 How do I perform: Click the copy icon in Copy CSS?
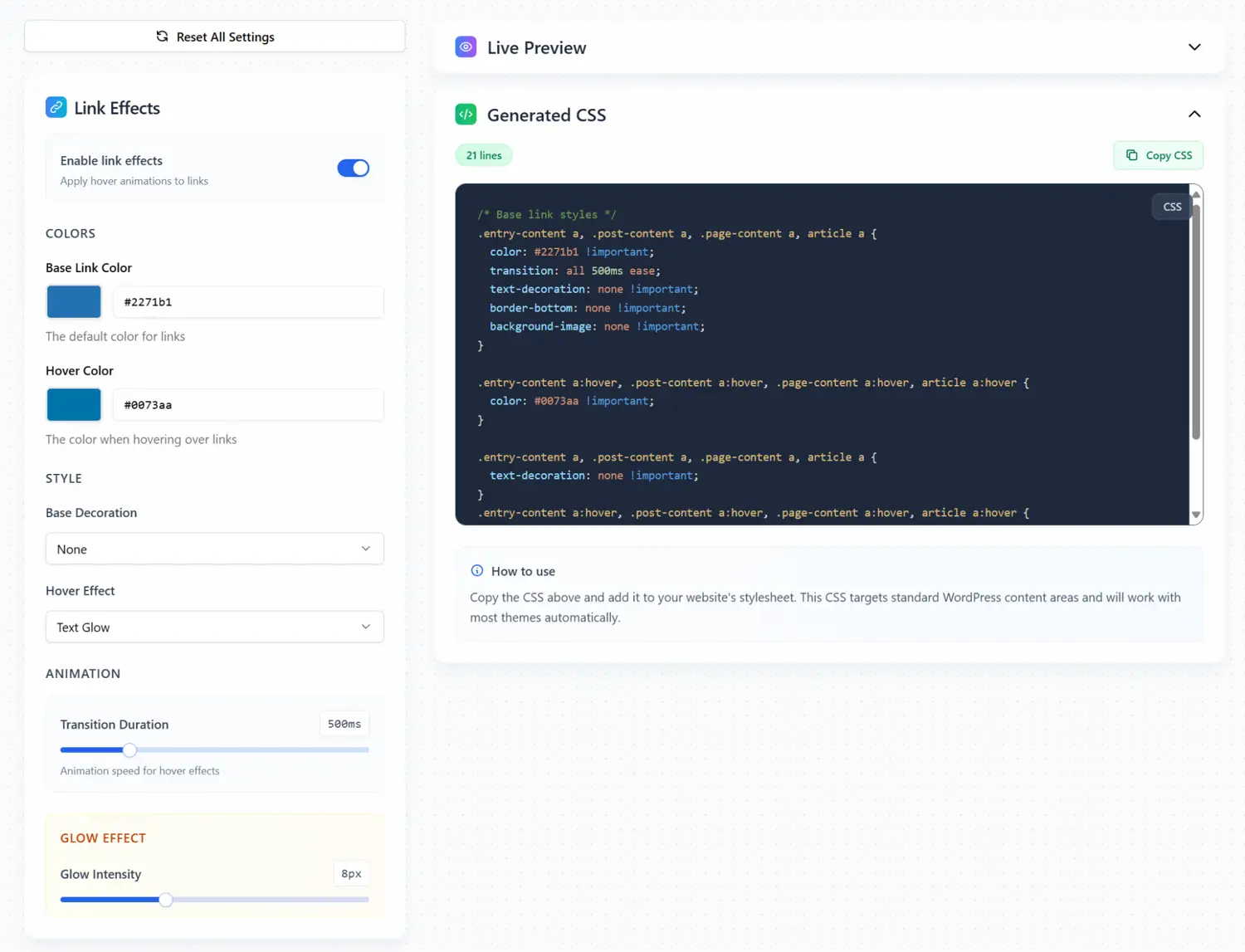[x=1131, y=155]
